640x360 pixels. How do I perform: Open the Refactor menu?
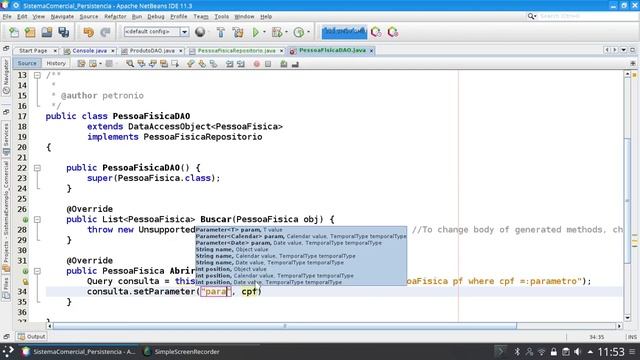click(x=115, y=17)
